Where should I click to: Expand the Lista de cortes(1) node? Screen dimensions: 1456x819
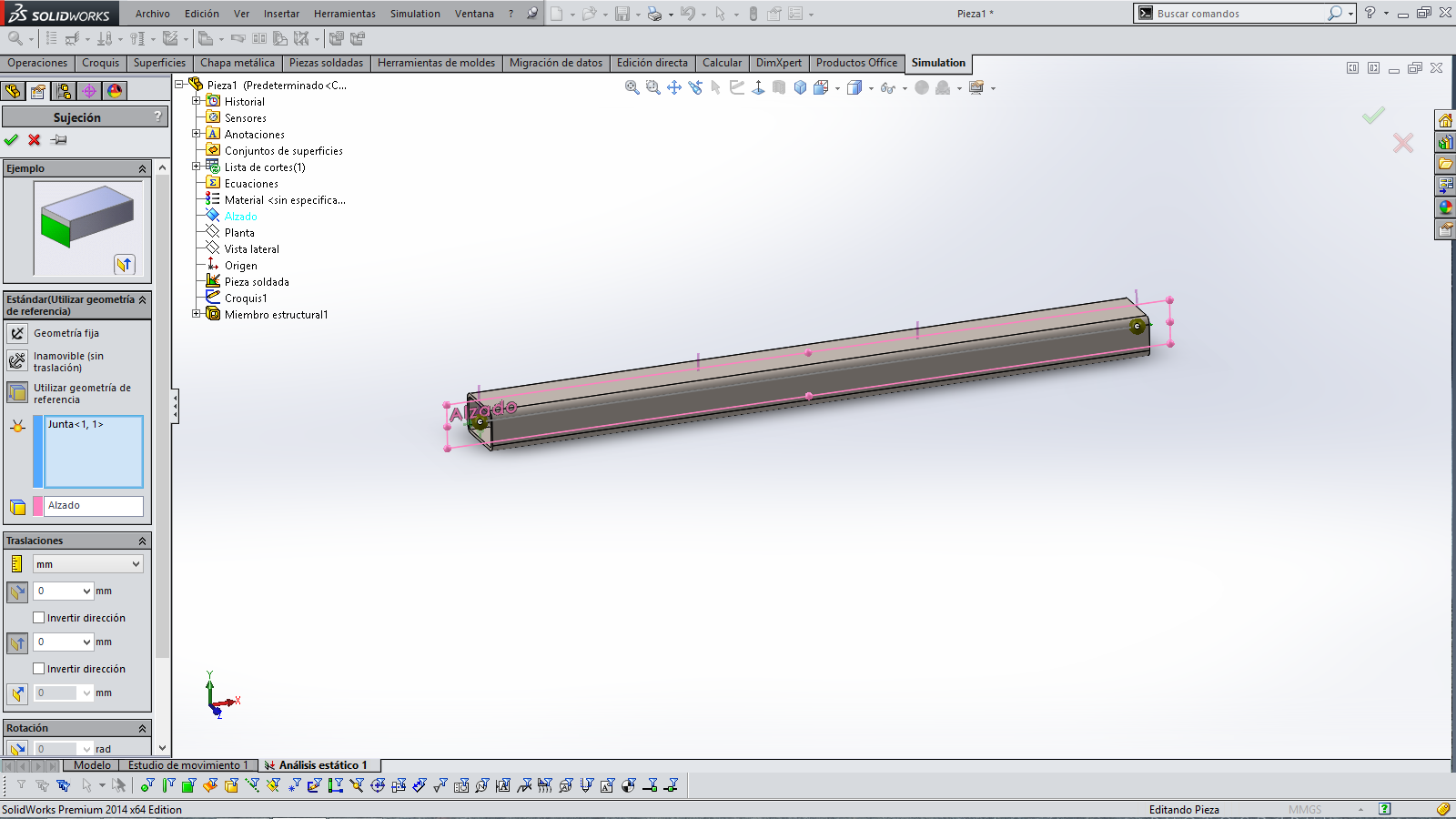(196, 167)
